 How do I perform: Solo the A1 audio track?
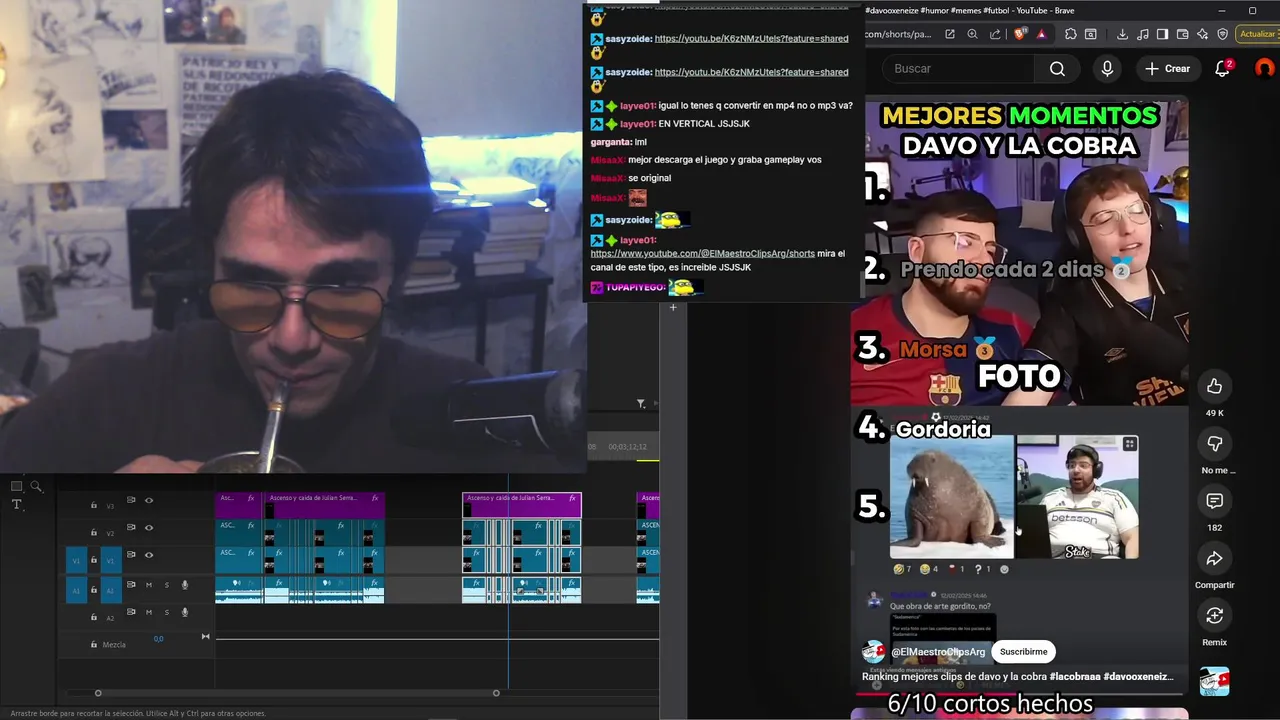pyautogui.click(x=167, y=585)
